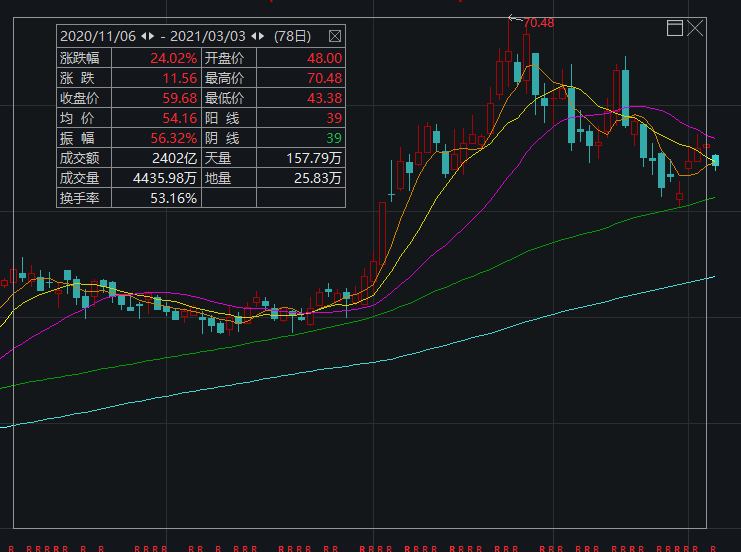Screen dimensions: 741x552
Task: Click the 70.48 peak price marker
Action: (538, 22)
